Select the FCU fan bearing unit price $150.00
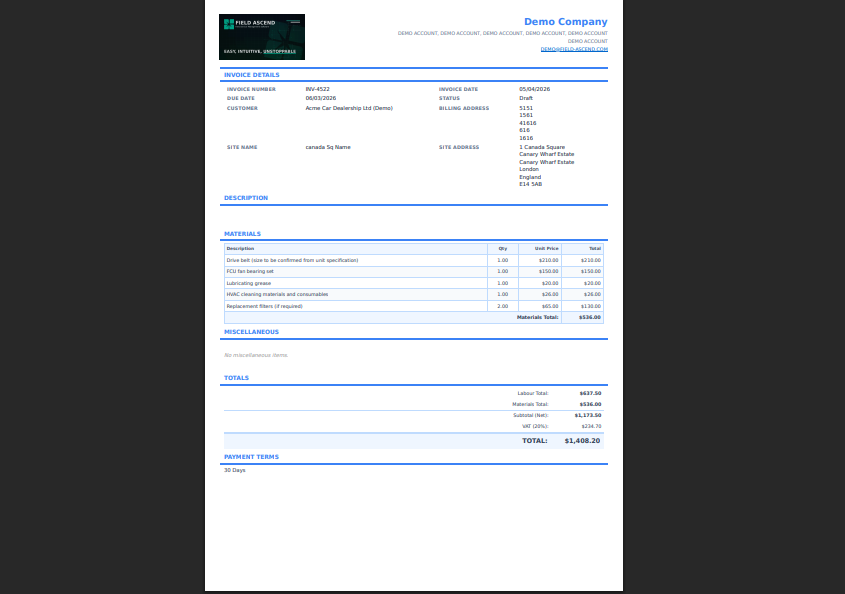 tap(549, 272)
